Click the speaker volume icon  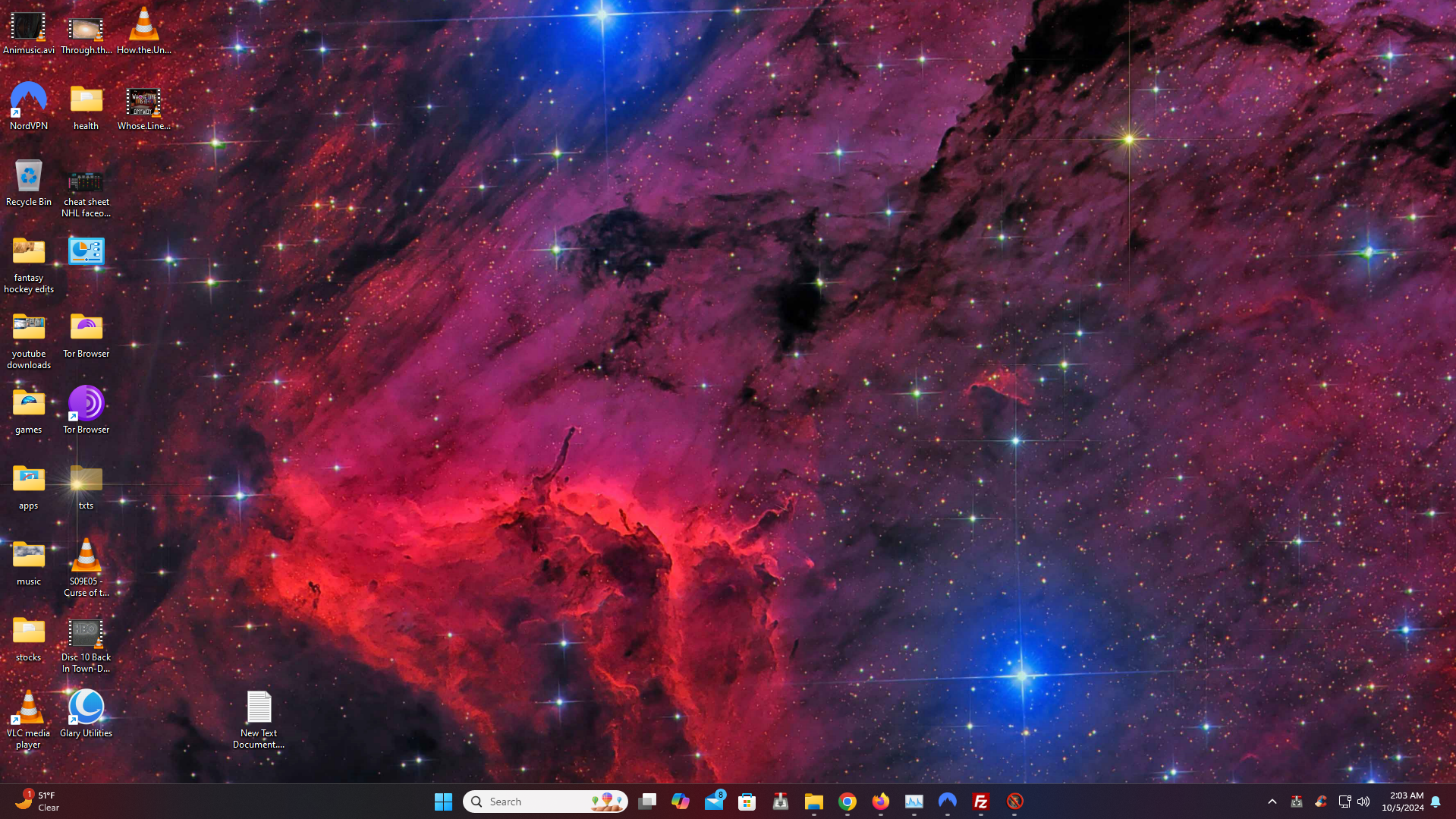[x=1363, y=802]
